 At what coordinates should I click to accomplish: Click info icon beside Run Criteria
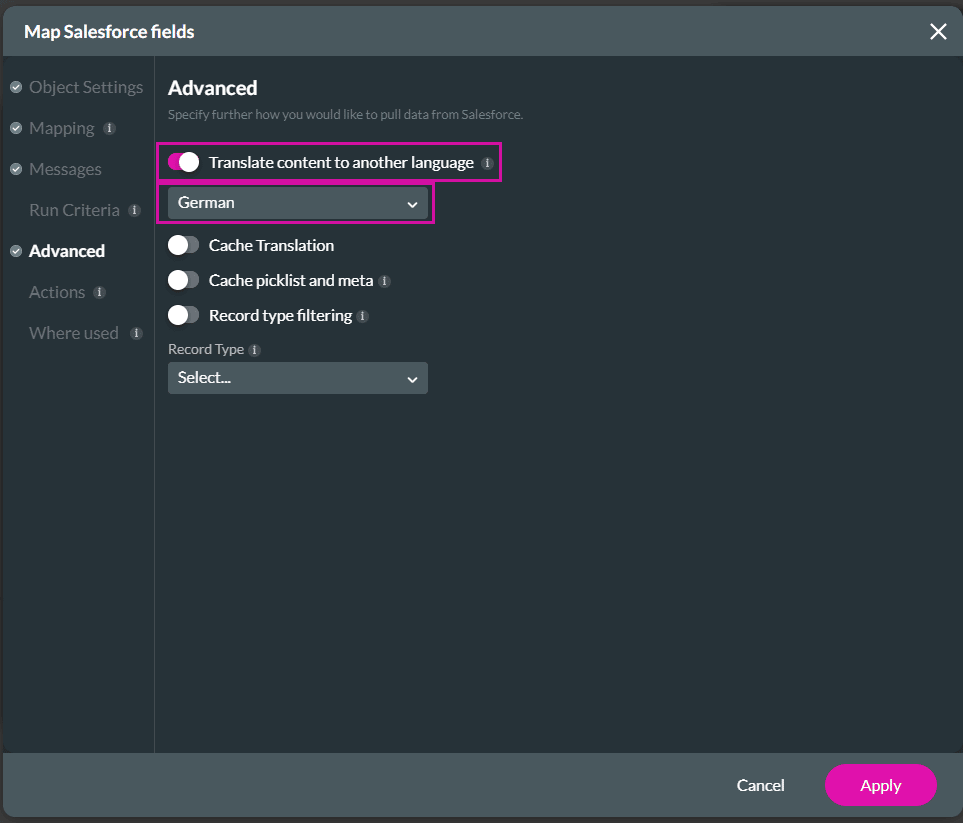[134, 211]
